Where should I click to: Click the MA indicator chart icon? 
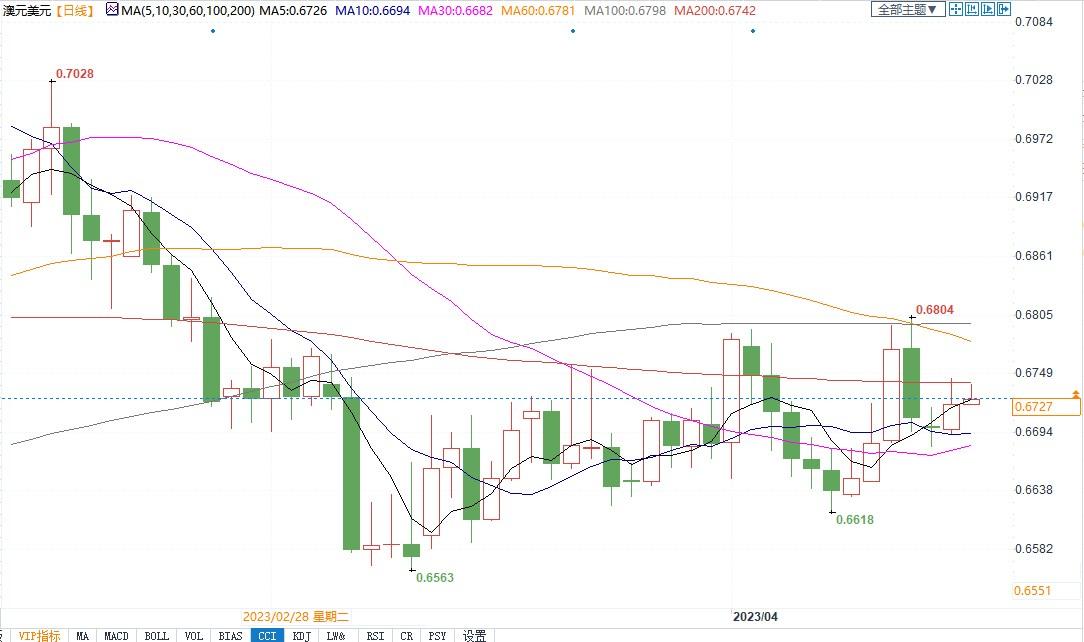click(x=112, y=10)
